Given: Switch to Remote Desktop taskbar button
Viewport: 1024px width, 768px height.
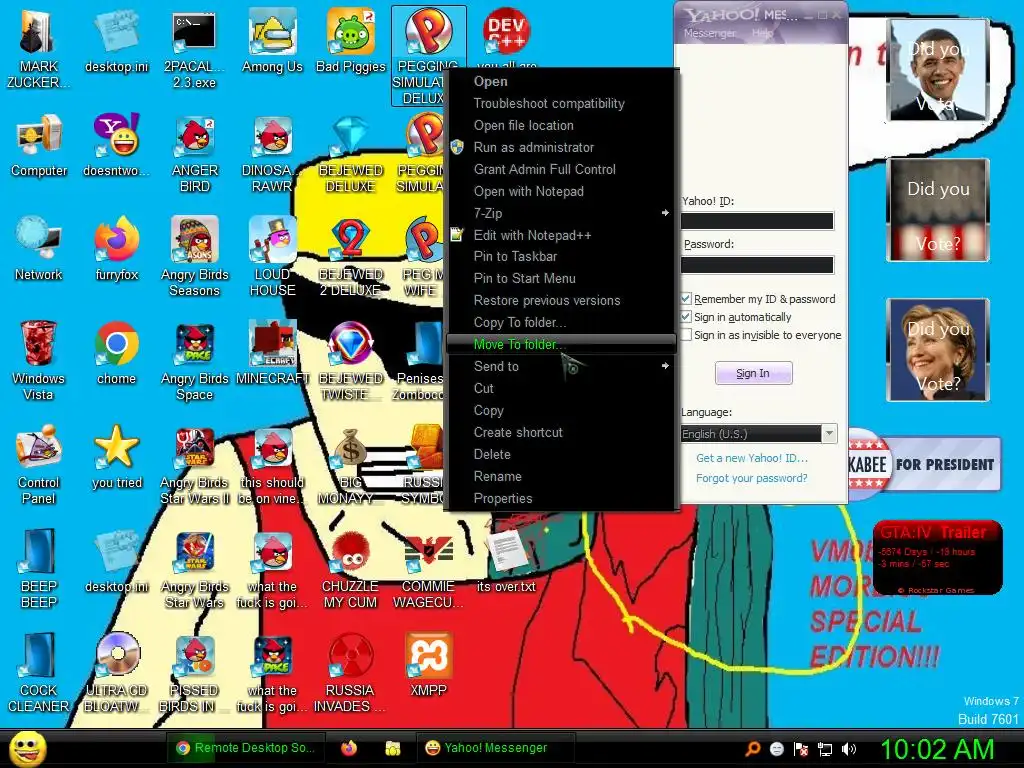Looking at the screenshot, I should 245,748.
